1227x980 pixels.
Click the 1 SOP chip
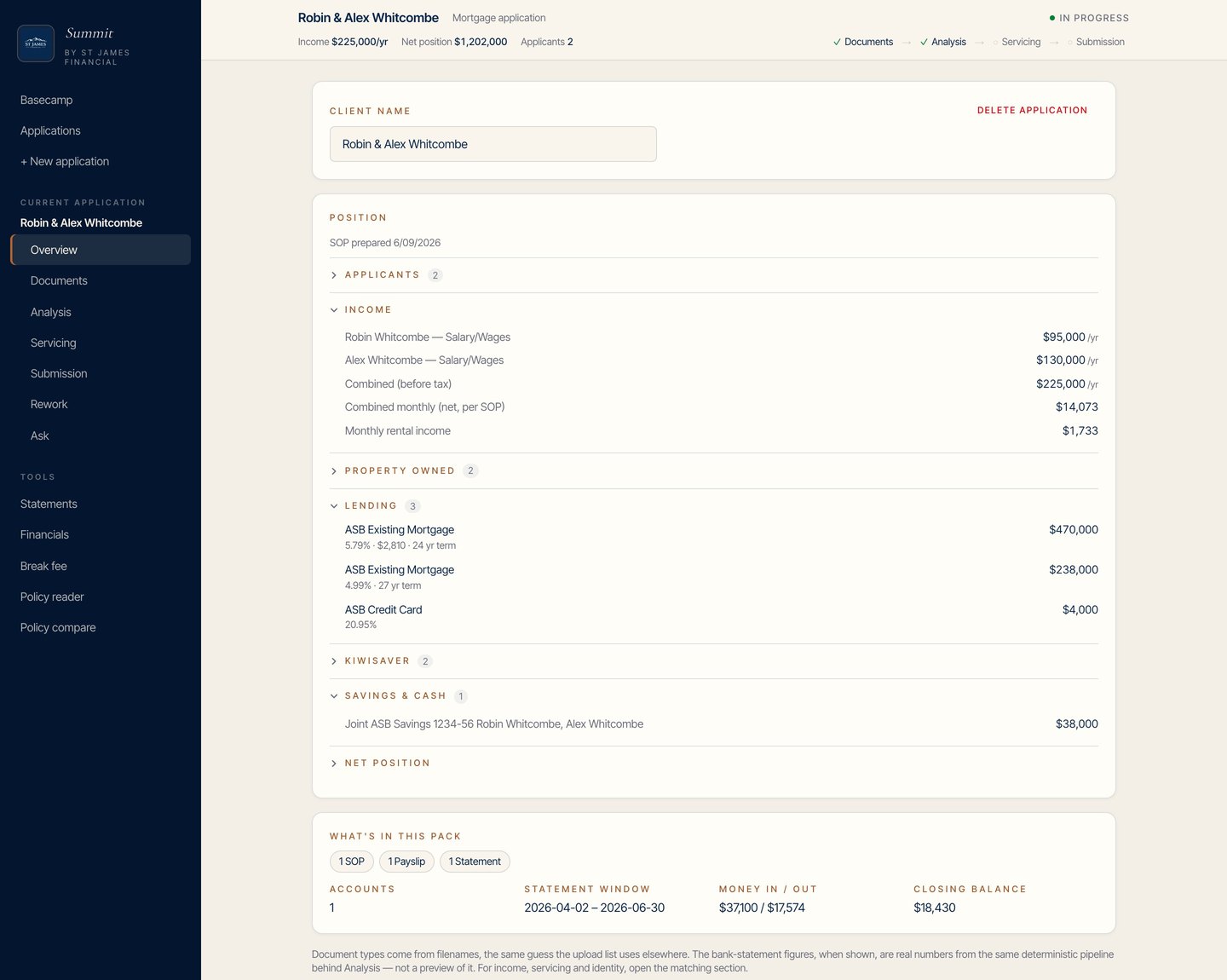tap(351, 862)
